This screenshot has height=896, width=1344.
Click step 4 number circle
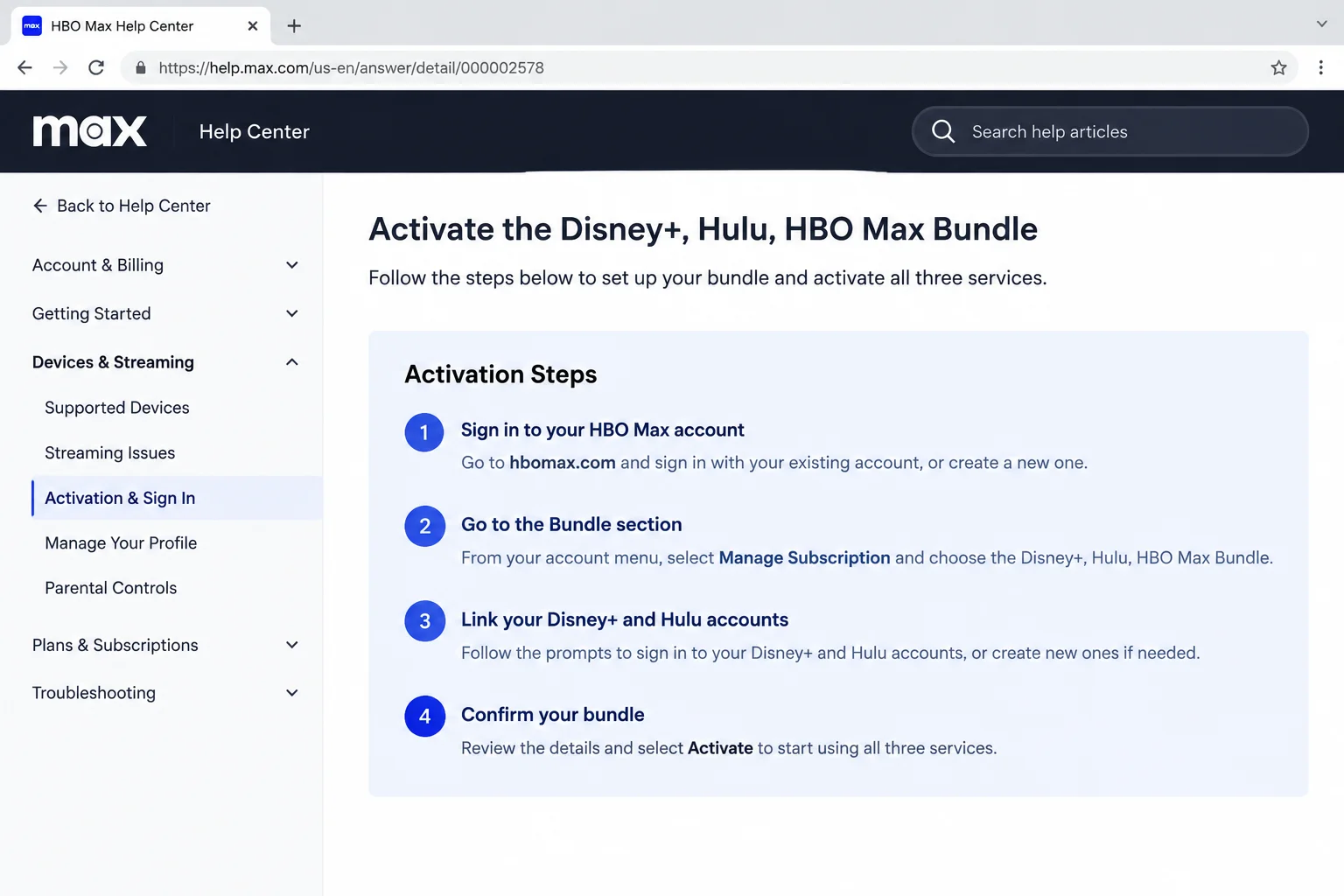pyautogui.click(x=424, y=716)
